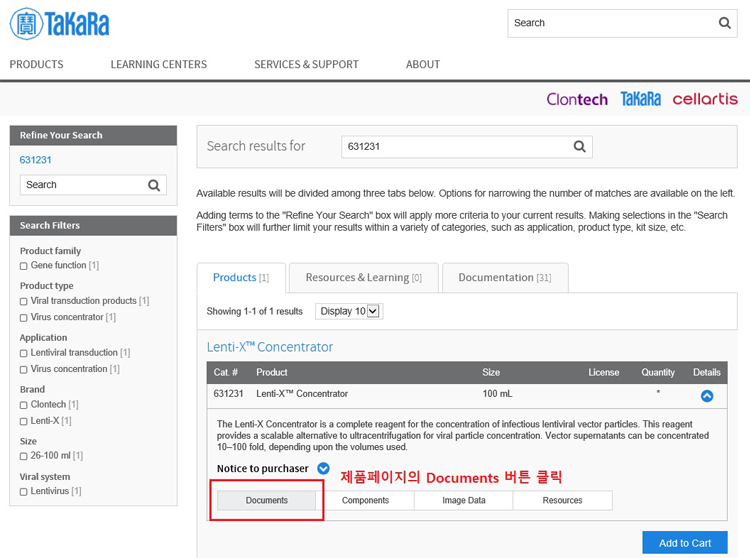Check the Viral transduction products filter
750x558 pixels.
(x=23, y=301)
